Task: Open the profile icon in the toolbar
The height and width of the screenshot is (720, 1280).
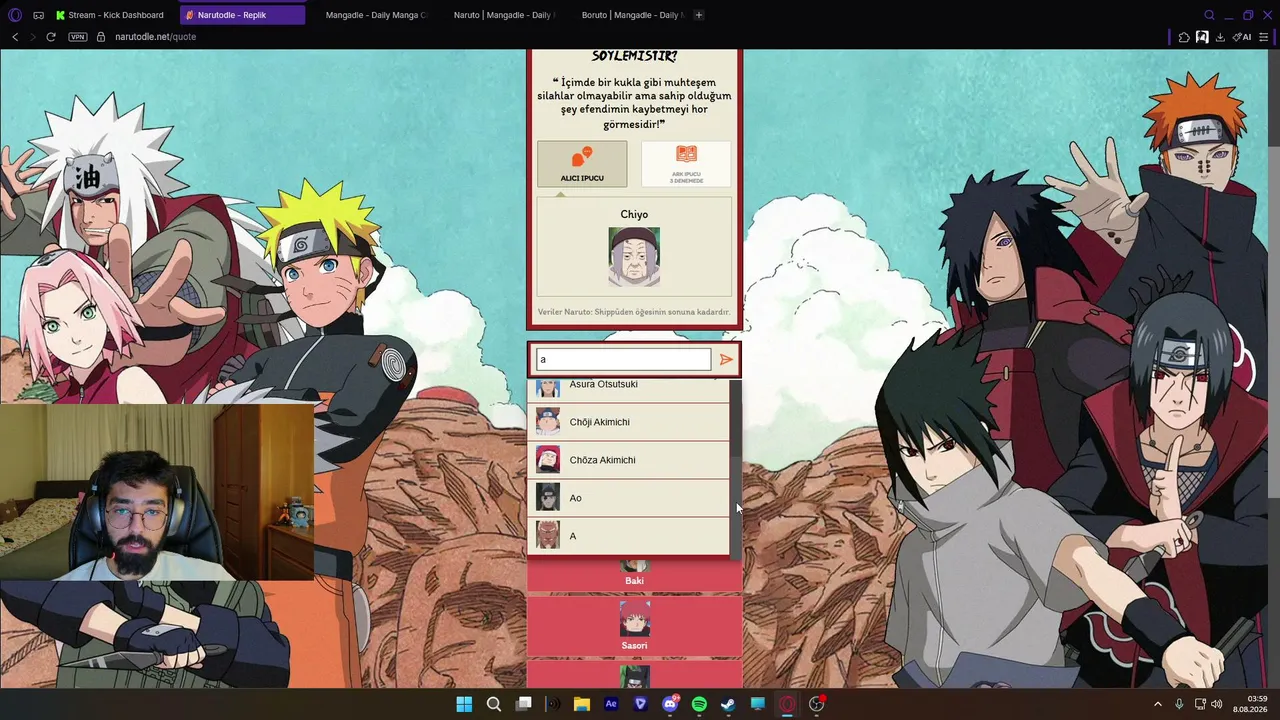Action: click(1202, 37)
